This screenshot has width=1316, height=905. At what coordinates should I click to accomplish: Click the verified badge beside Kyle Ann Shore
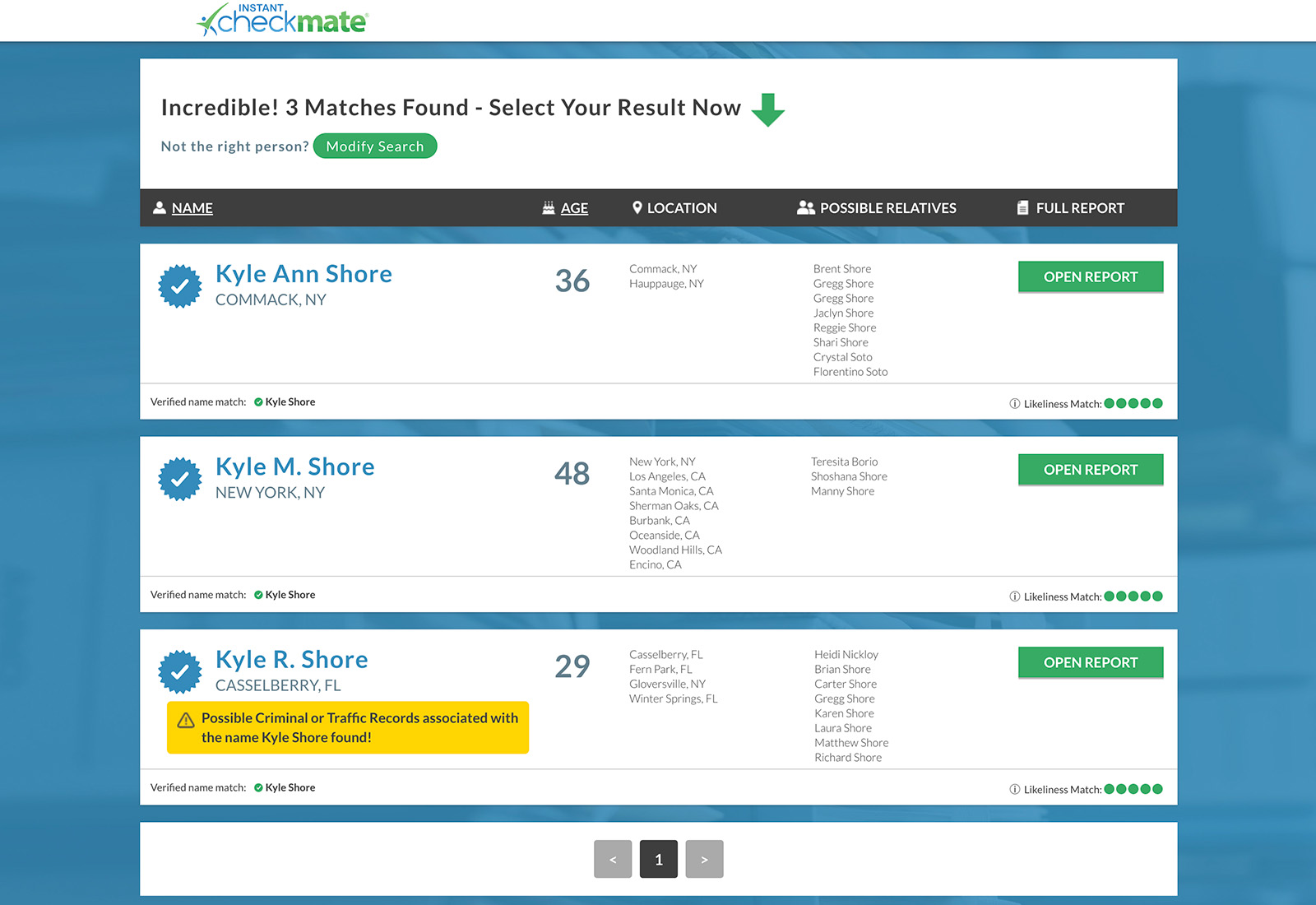180,286
